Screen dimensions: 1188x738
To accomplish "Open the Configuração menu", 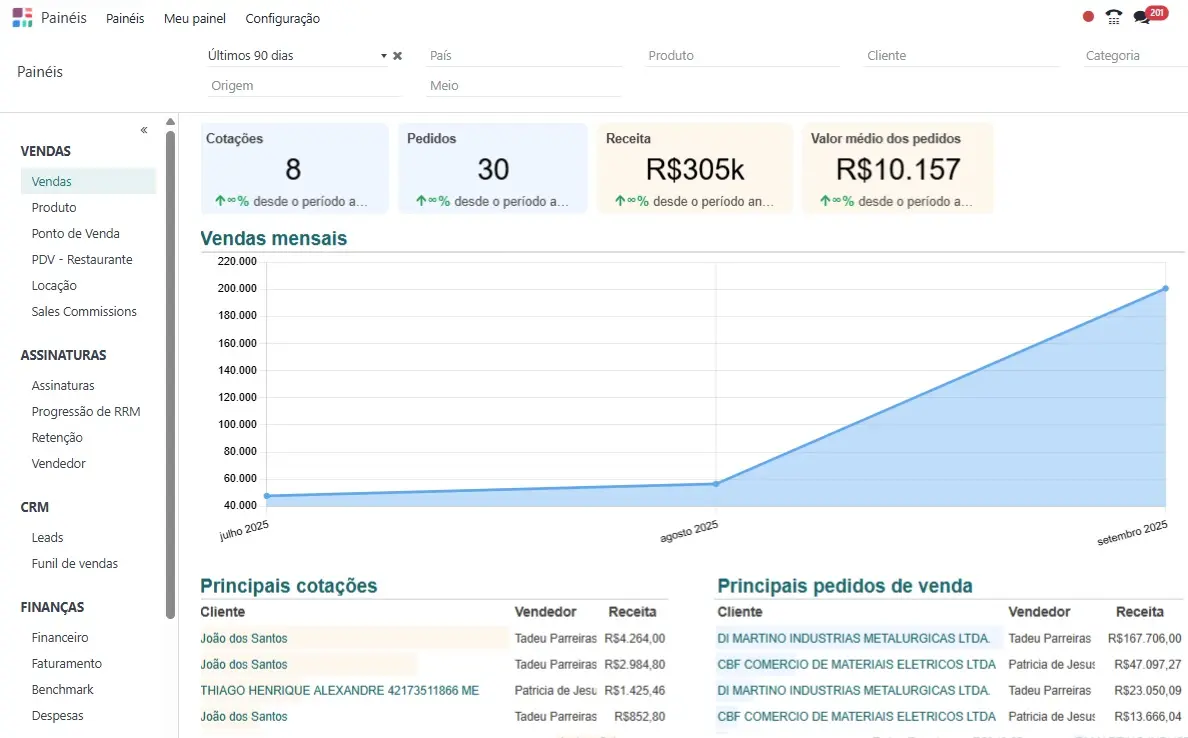I will pyautogui.click(x=282, y=18).
